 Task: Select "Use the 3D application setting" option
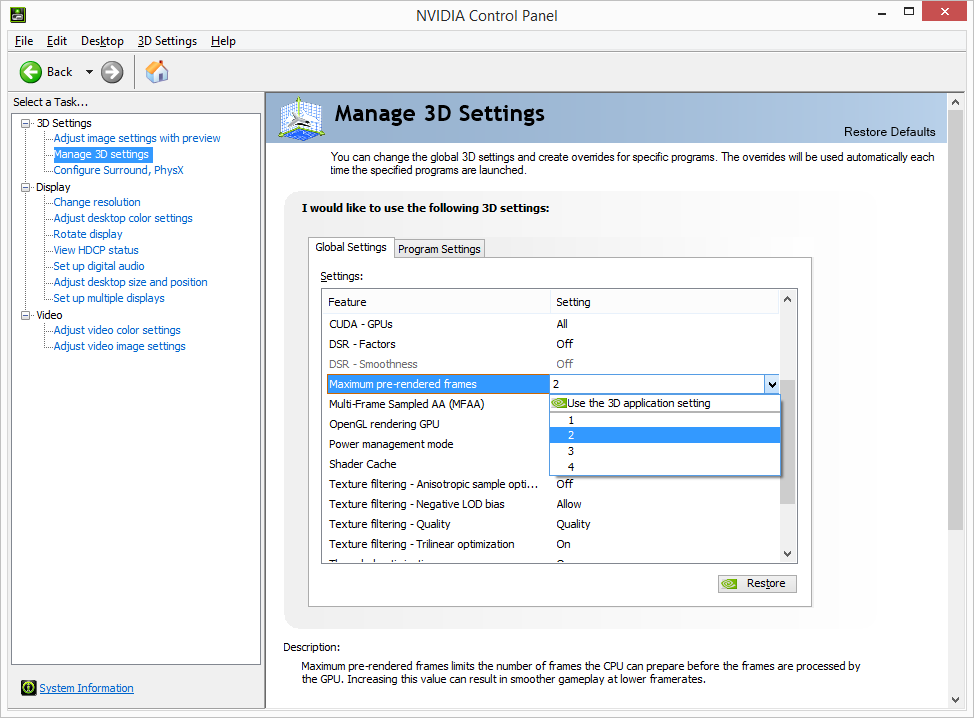[x=638, y=404]
